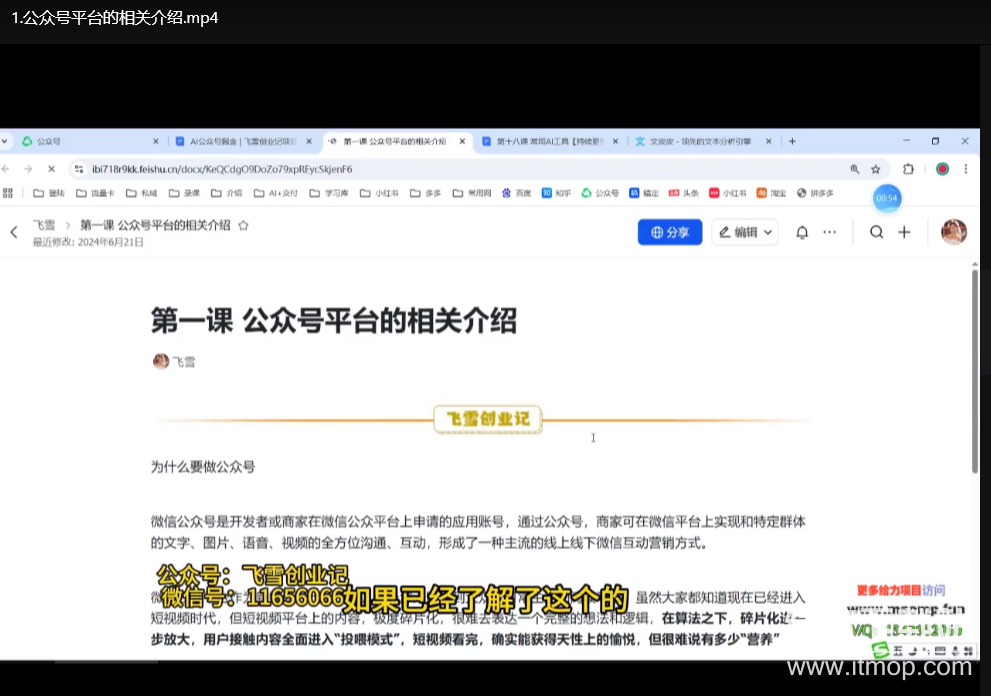Close the 第十八课 常用AI工具 tab
991x696 pixels.
tap(616, 142)
